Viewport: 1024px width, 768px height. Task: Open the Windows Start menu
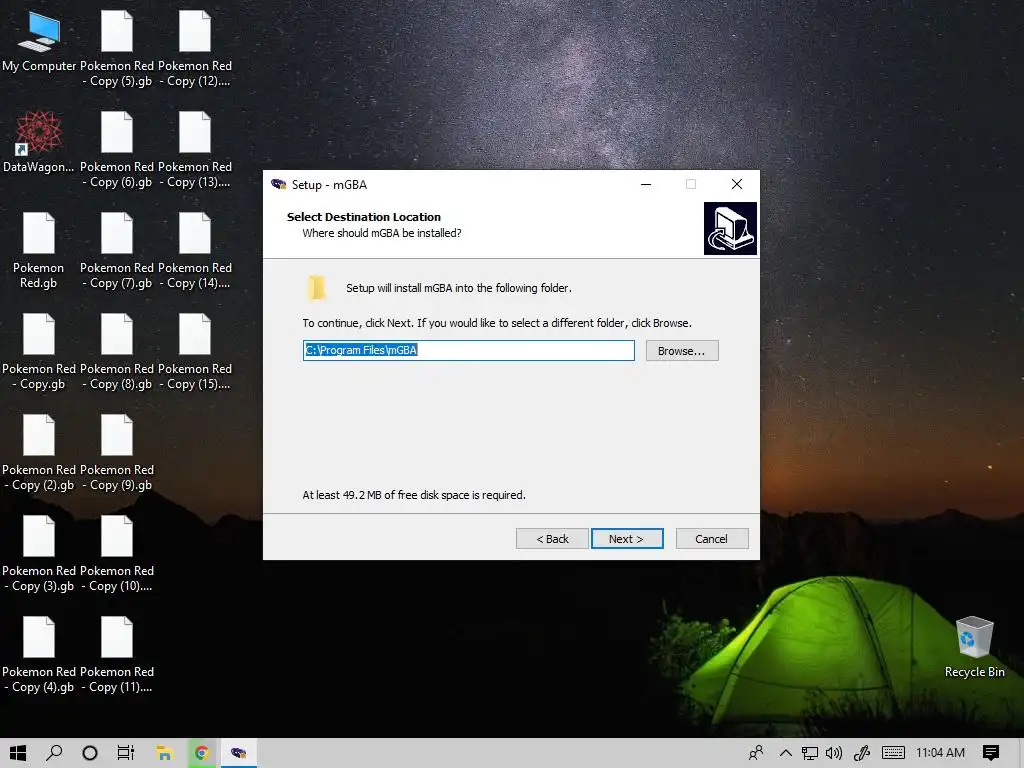pos(18,753)
